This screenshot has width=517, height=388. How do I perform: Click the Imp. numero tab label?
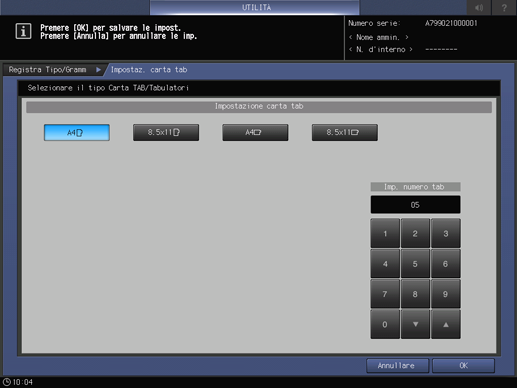(415, 187)
